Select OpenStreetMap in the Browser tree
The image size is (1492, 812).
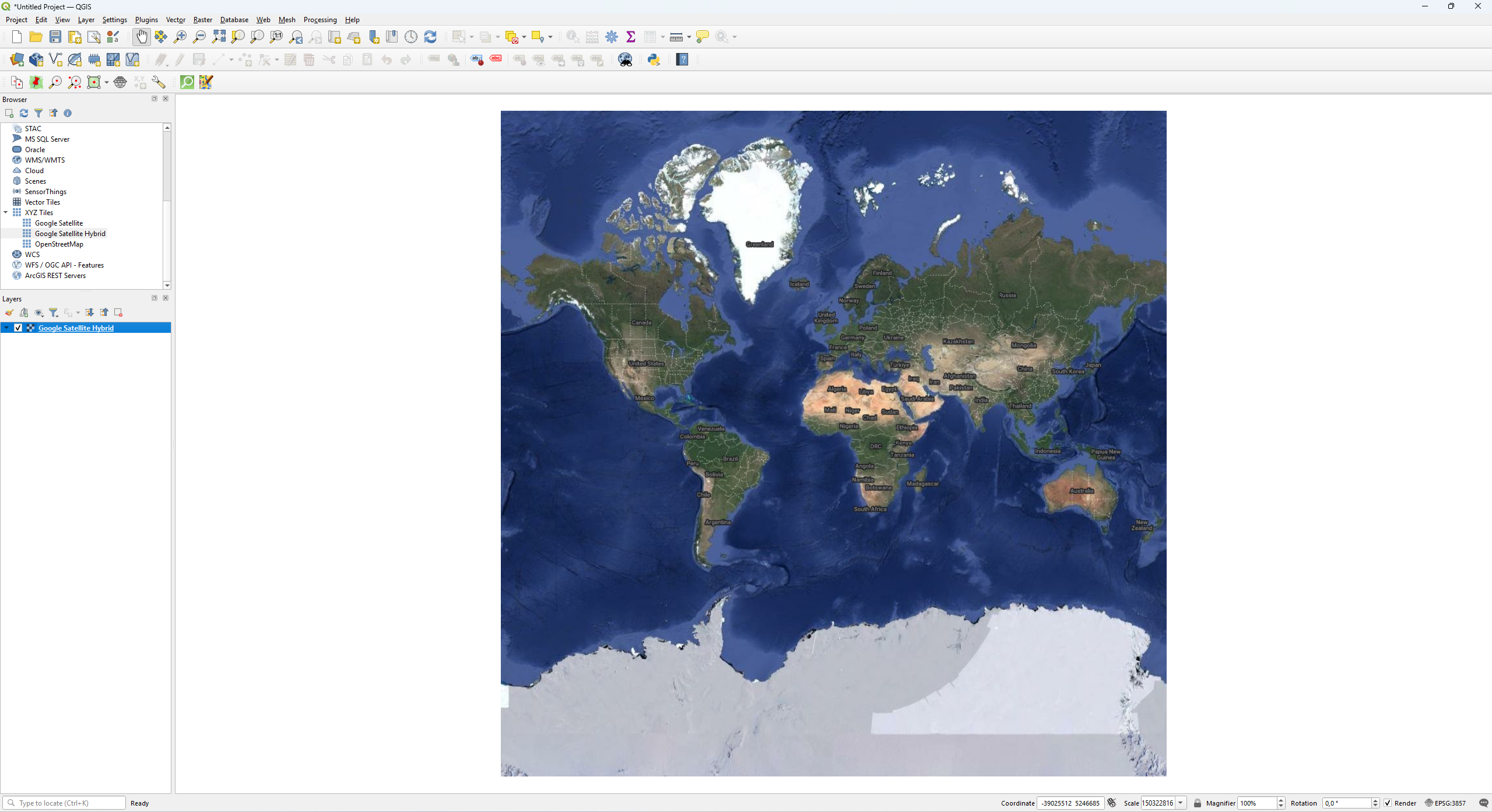(x=59, y=244)
